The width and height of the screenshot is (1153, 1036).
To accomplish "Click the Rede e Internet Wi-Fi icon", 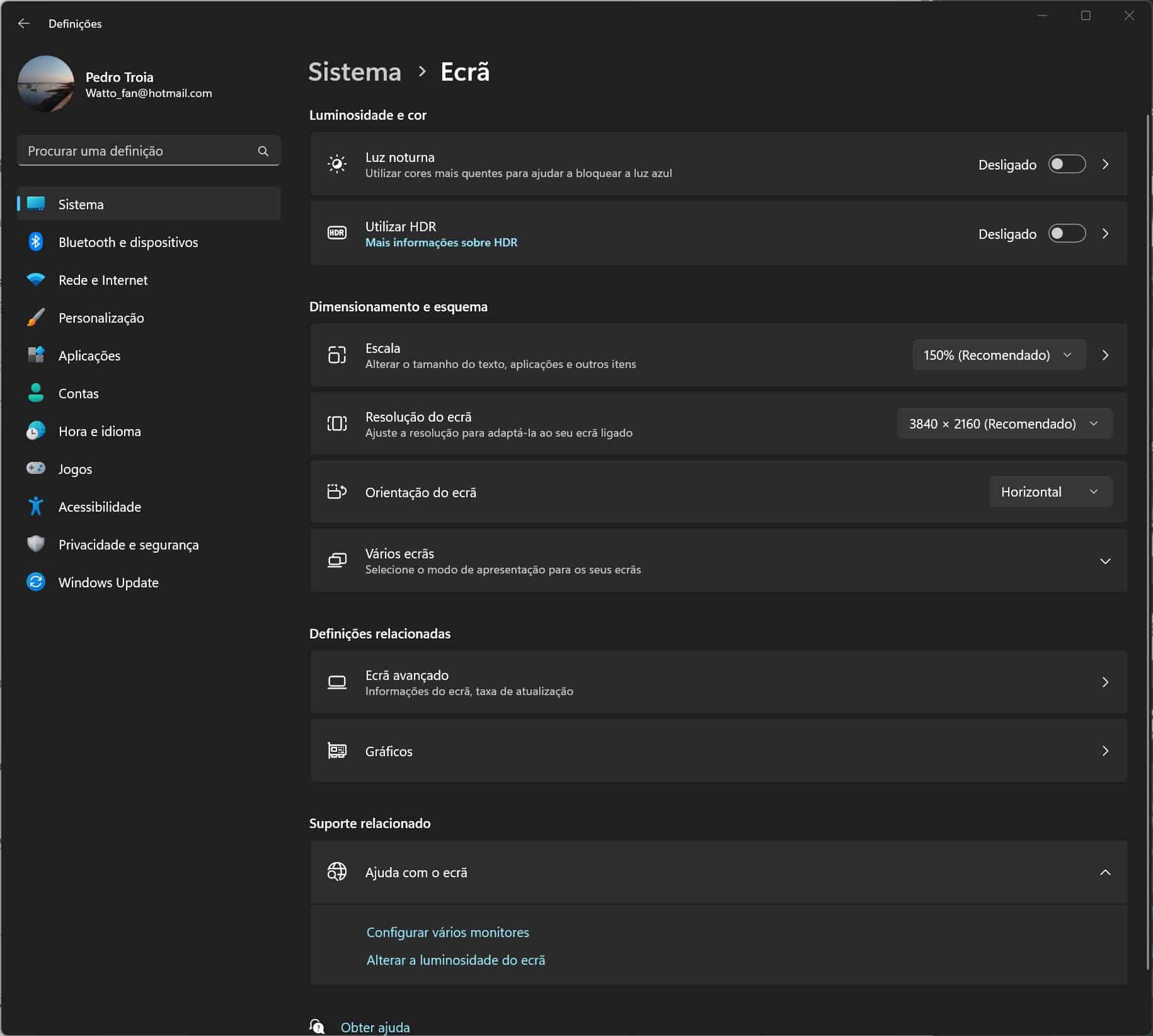I will pyautogui.click(x=36, y=280).
